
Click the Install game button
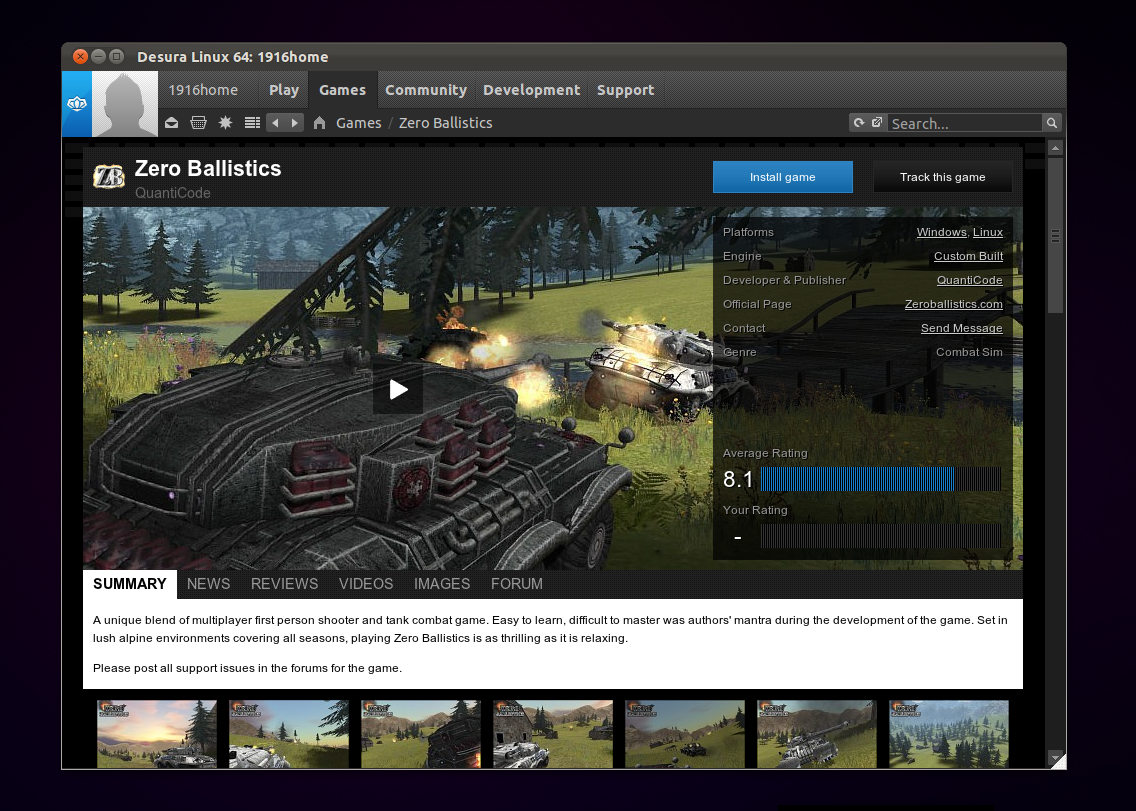pyautogui.click(x=782, y=177)
